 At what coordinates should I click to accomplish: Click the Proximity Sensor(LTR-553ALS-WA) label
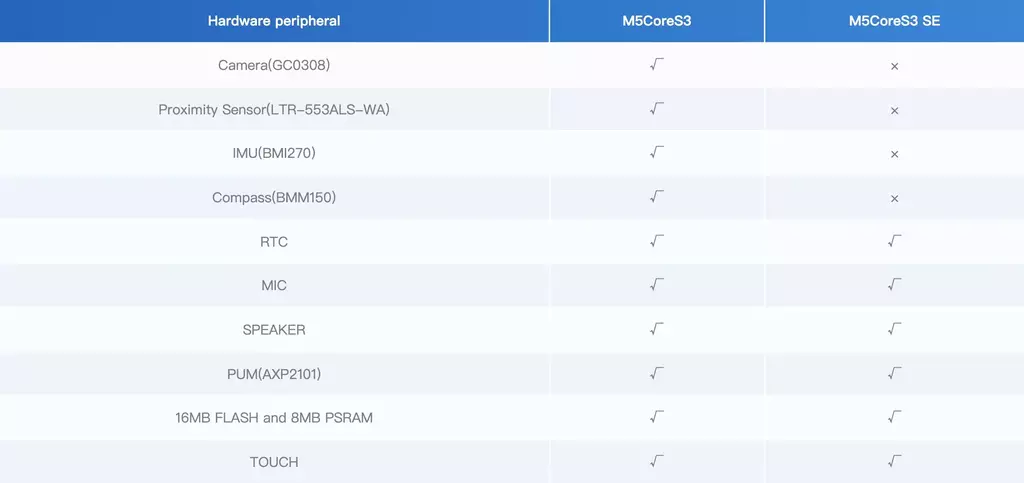pyautogui.click(x=274, y=110)
